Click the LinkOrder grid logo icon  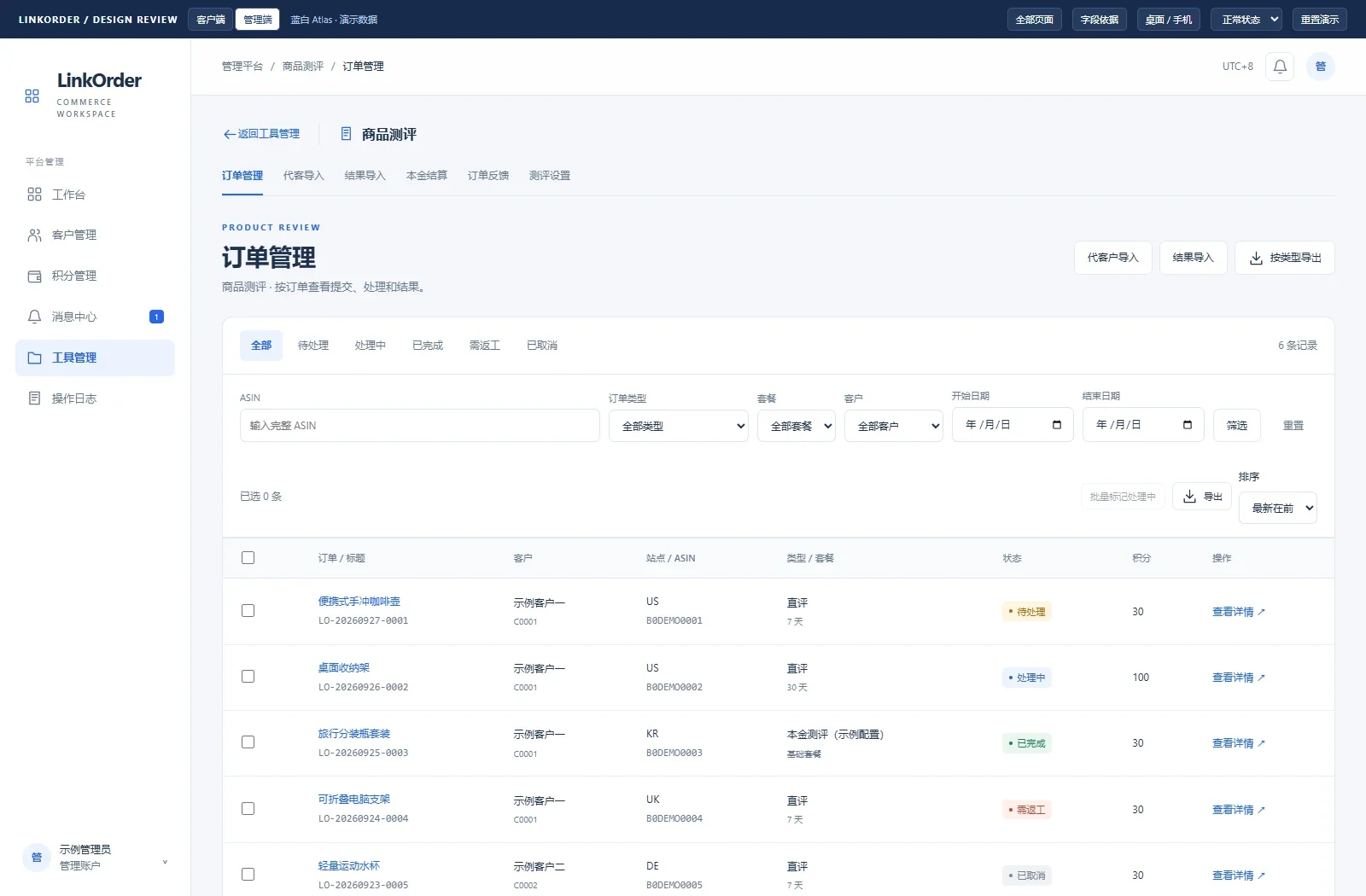[32, 96]
